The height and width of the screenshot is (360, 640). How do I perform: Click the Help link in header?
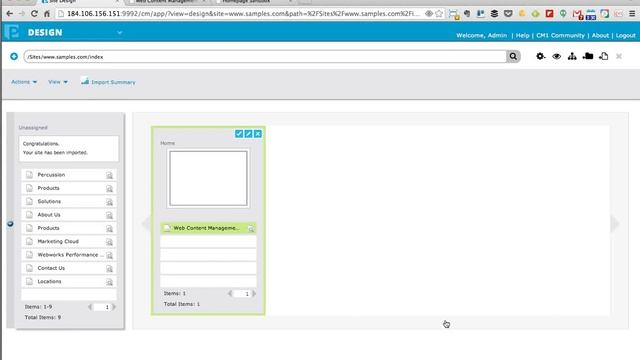coord(522,36)
